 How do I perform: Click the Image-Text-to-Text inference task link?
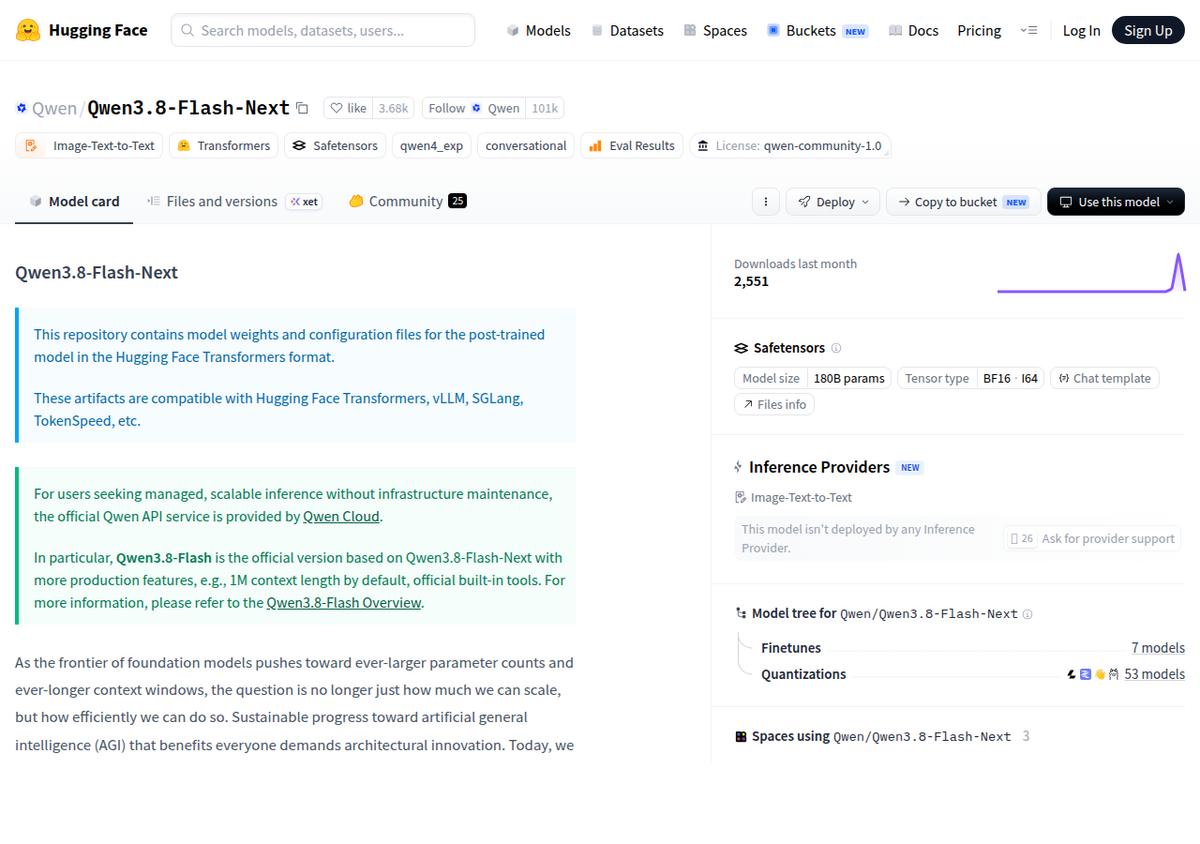[793, 497]
